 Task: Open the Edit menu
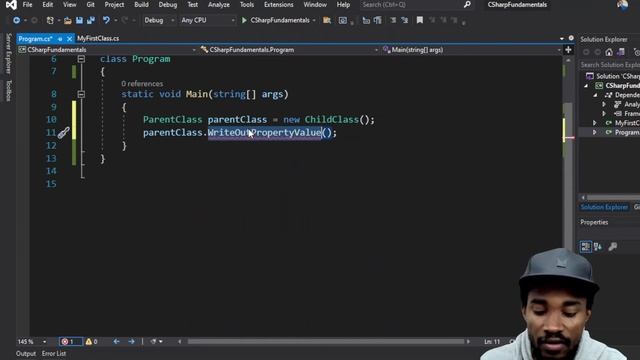pyautogui.click(x=48, y=4)
